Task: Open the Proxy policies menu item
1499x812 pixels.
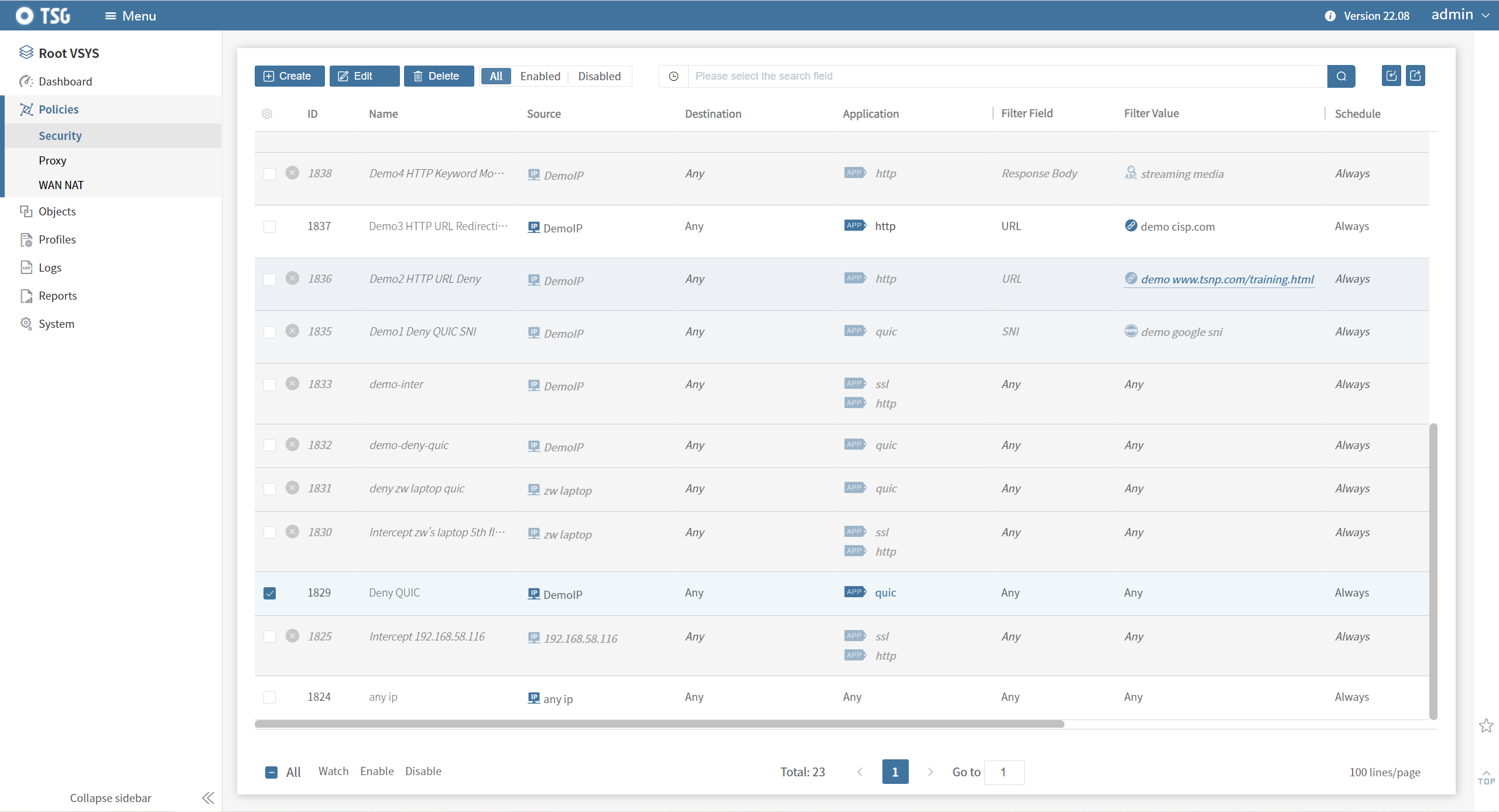Action: point(53,160)
